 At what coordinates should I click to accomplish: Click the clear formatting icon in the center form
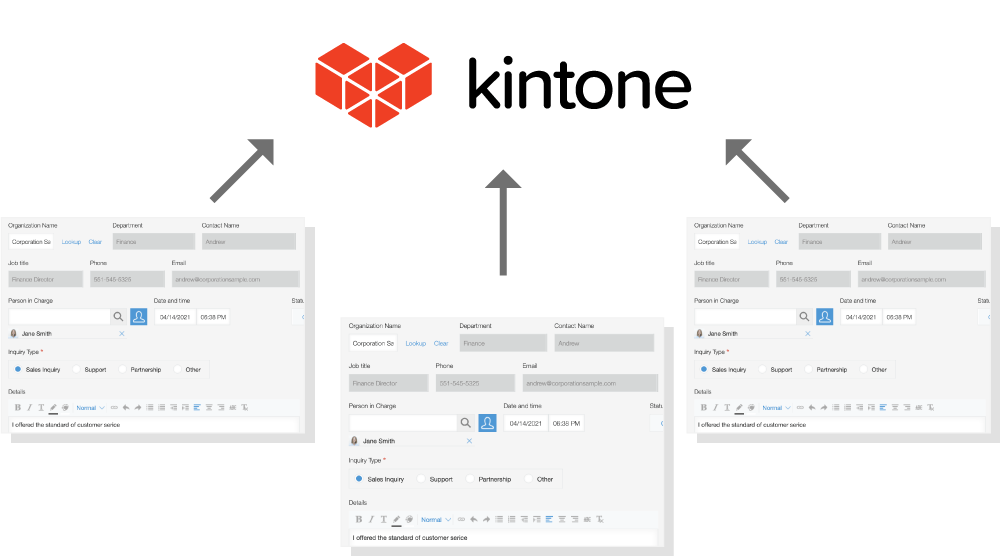click(599, 519)
